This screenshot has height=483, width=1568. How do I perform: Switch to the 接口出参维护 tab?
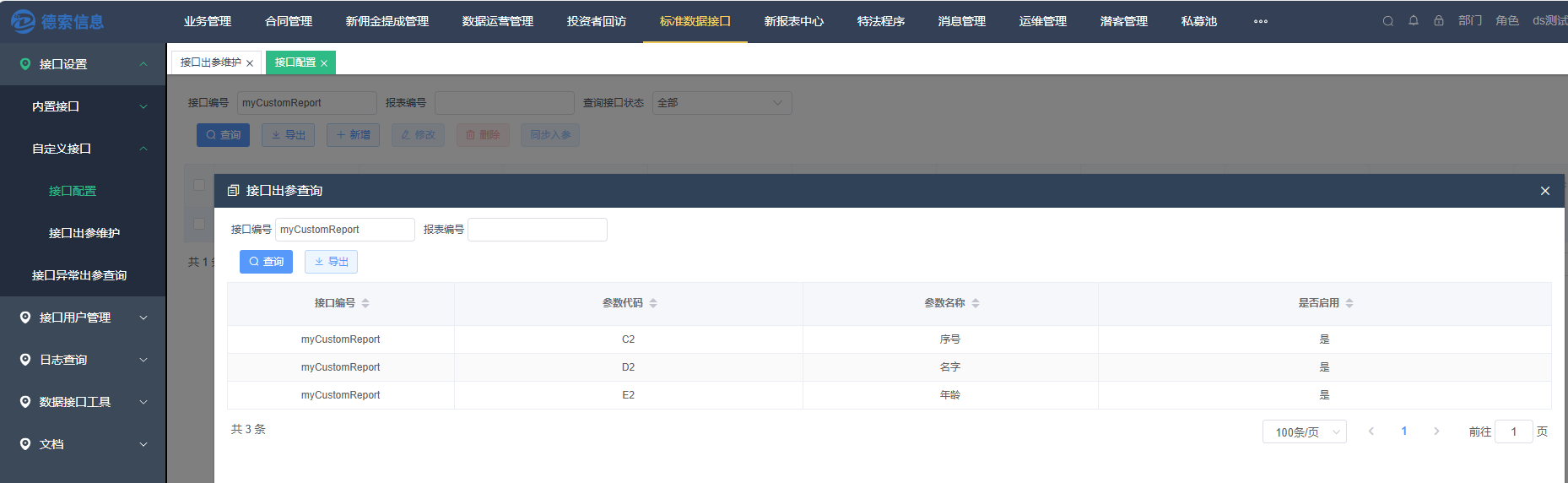pos(210,62)
